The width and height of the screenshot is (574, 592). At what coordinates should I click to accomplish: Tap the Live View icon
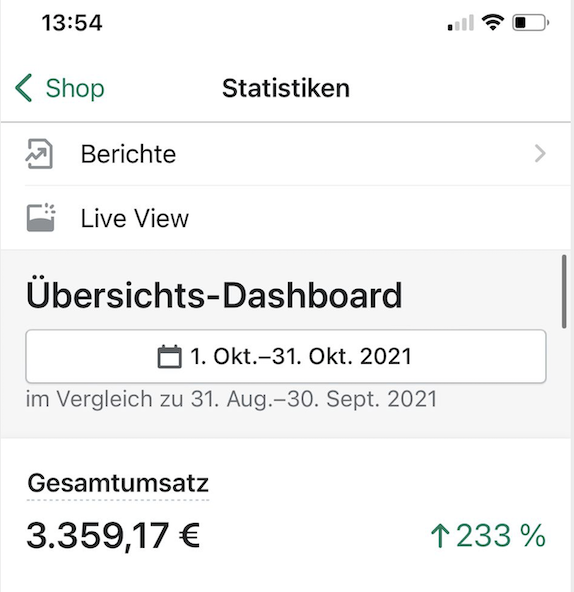click(40, 217)
